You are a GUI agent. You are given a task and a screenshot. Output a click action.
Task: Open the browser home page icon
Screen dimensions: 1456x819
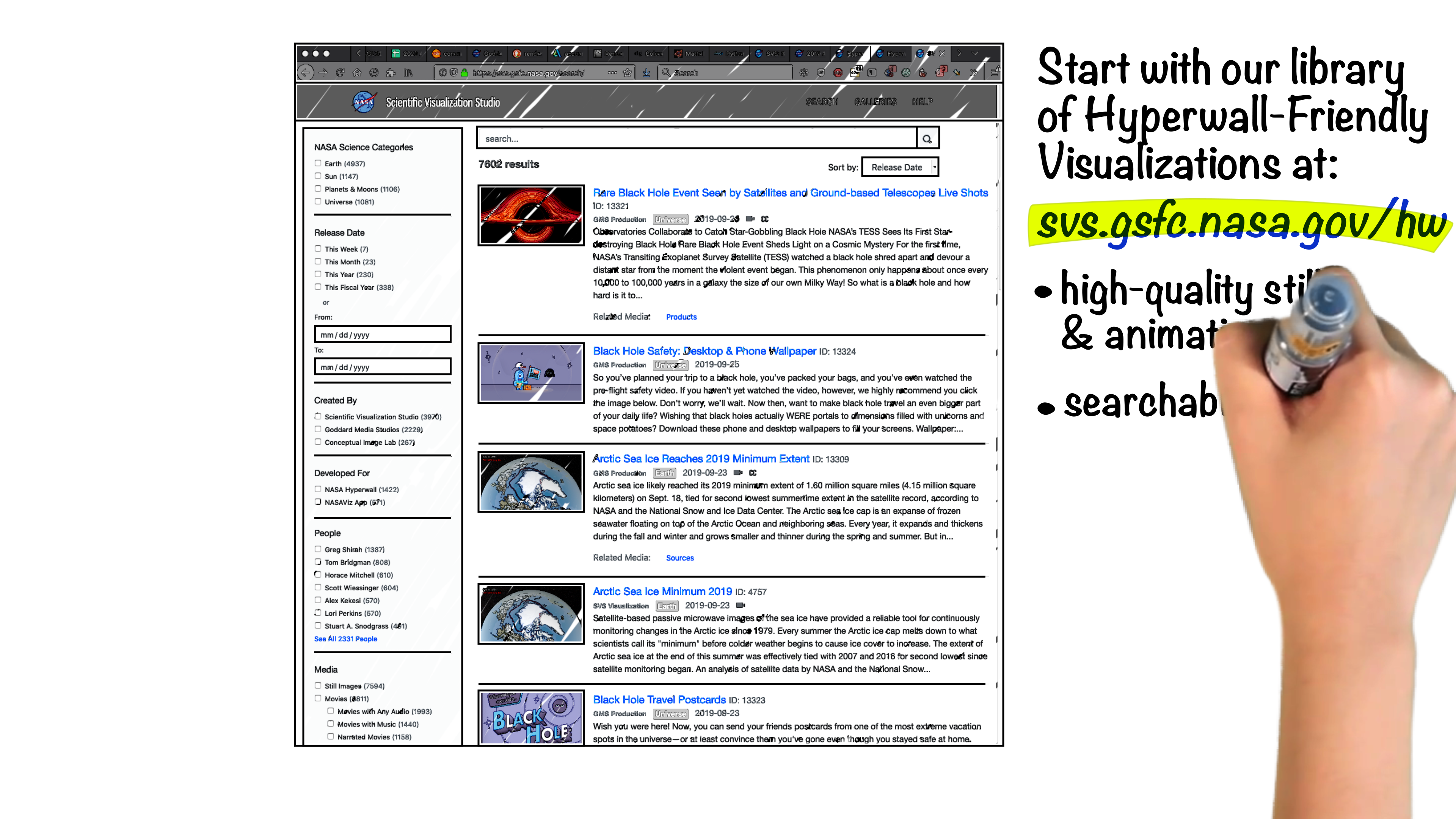click(357, 72)
